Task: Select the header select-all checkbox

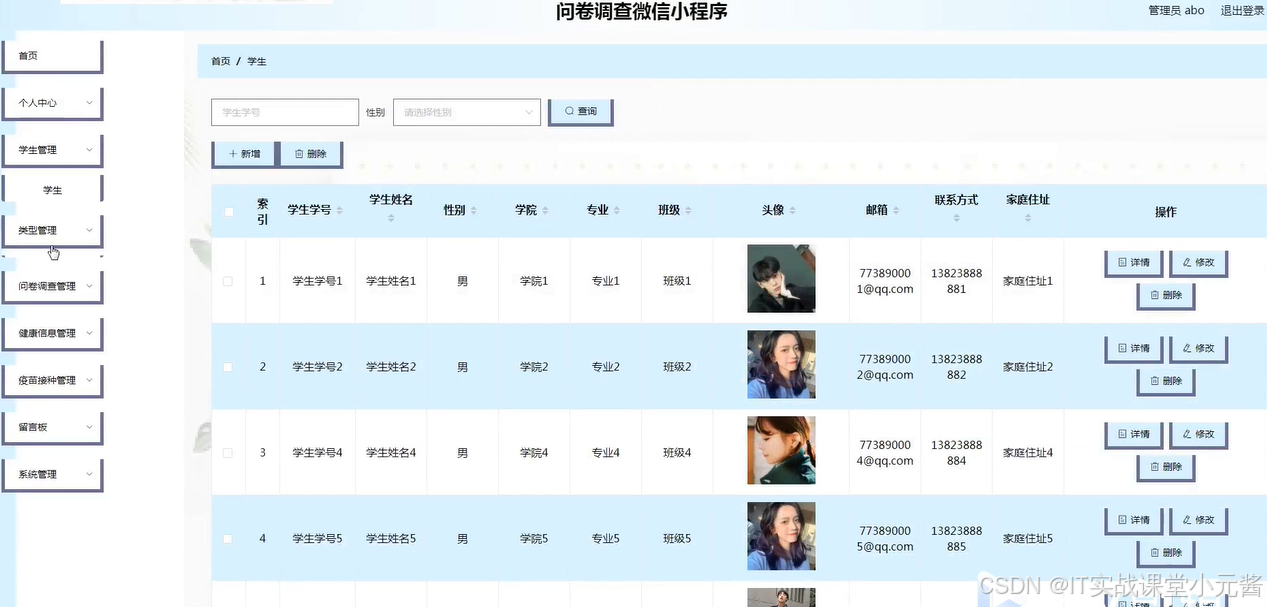Action: point(229,211)
